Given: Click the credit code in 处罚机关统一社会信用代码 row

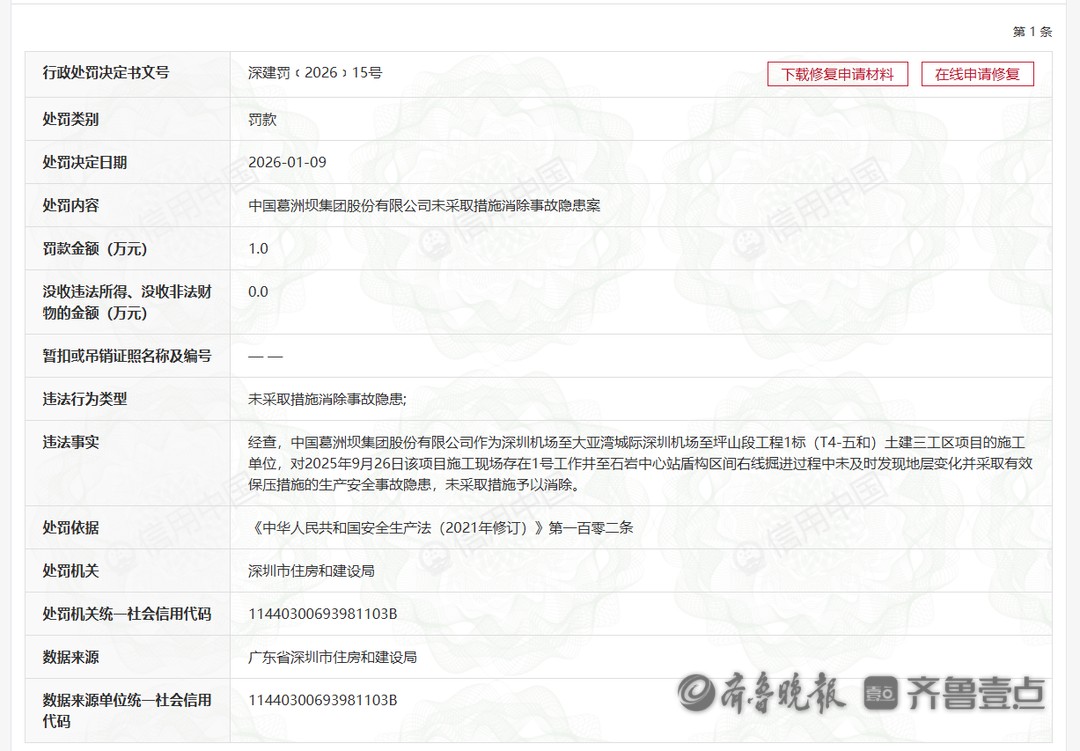Looking at the screenshot, I should click(322, 613).
